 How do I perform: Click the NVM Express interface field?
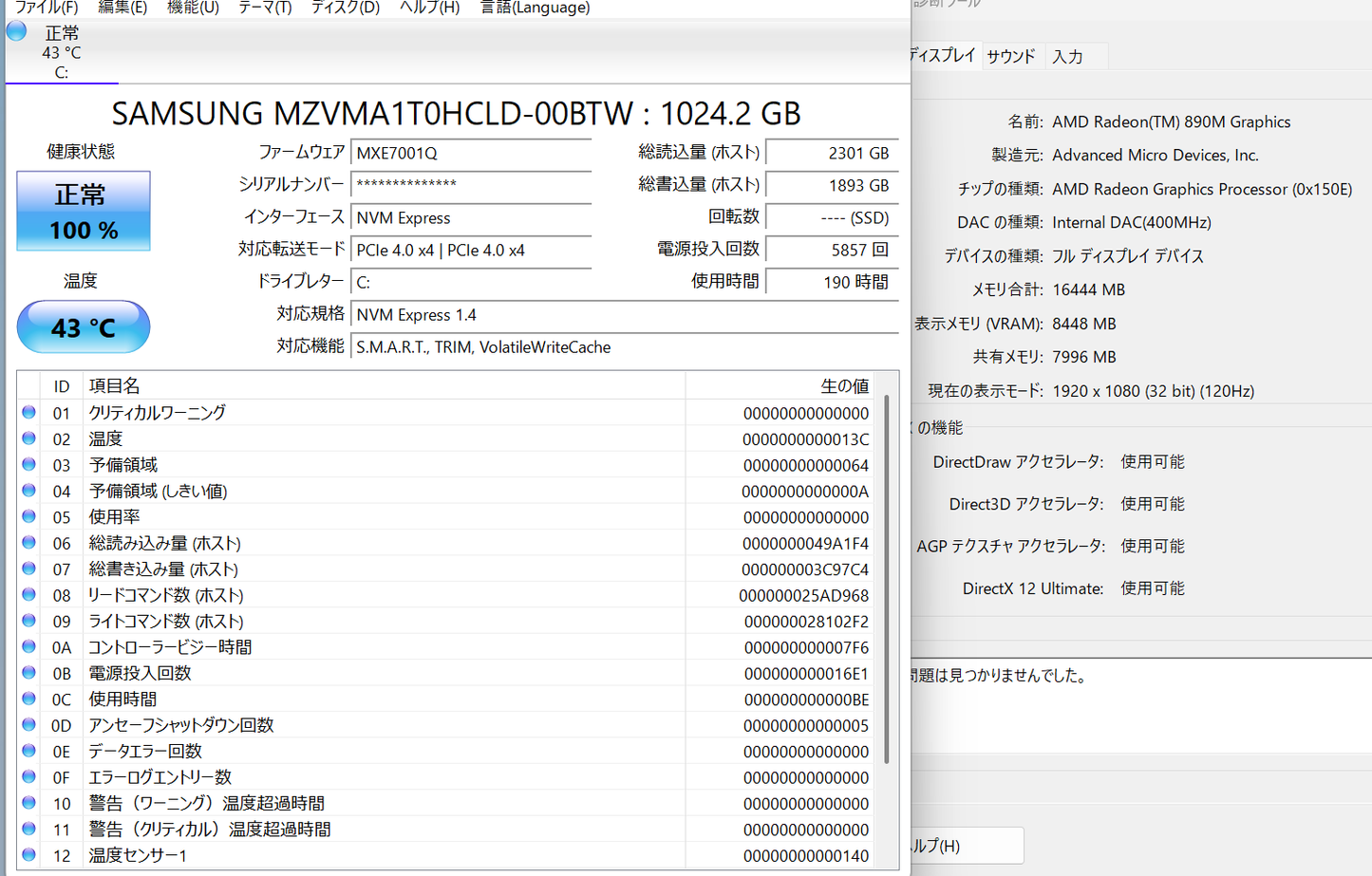click(x=471, y=217)
